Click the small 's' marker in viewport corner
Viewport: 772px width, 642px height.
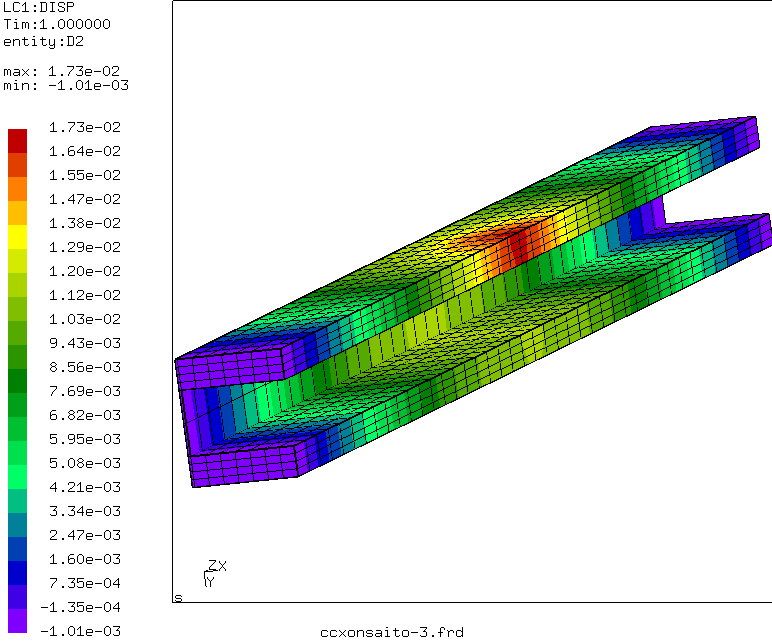click(178, 598)
